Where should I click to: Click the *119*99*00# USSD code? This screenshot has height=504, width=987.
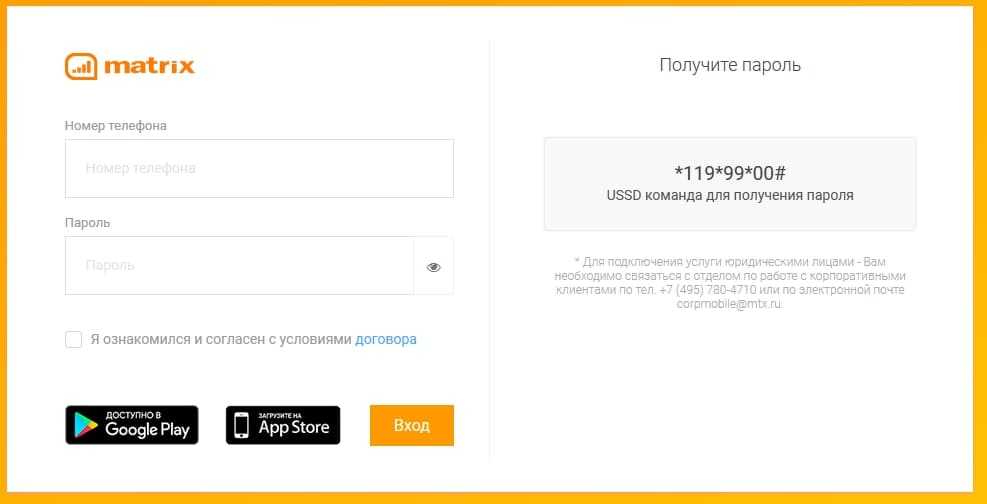click(730, 172)
